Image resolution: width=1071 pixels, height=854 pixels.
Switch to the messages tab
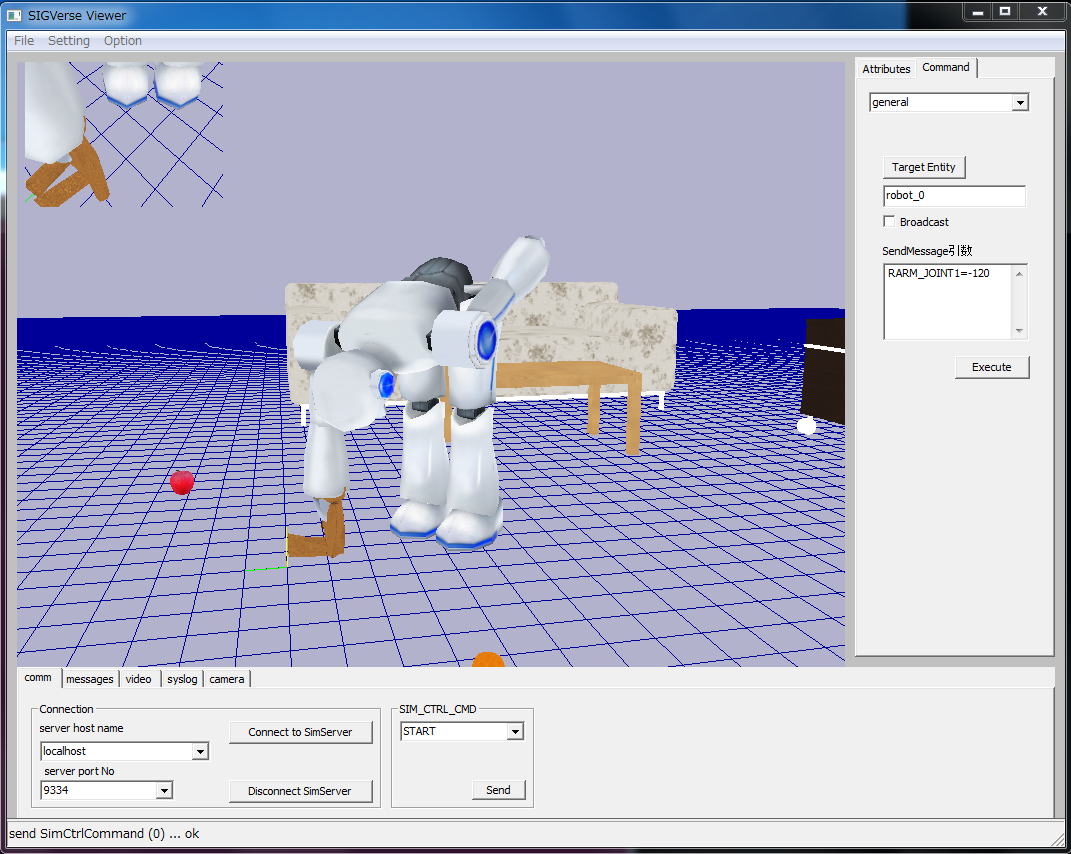90,679
